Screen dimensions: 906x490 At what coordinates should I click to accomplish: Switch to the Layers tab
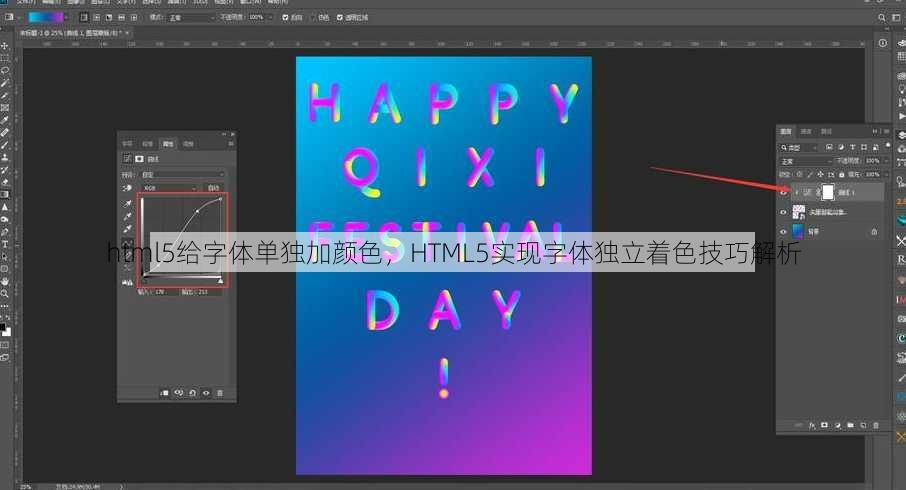click(786, 132)
